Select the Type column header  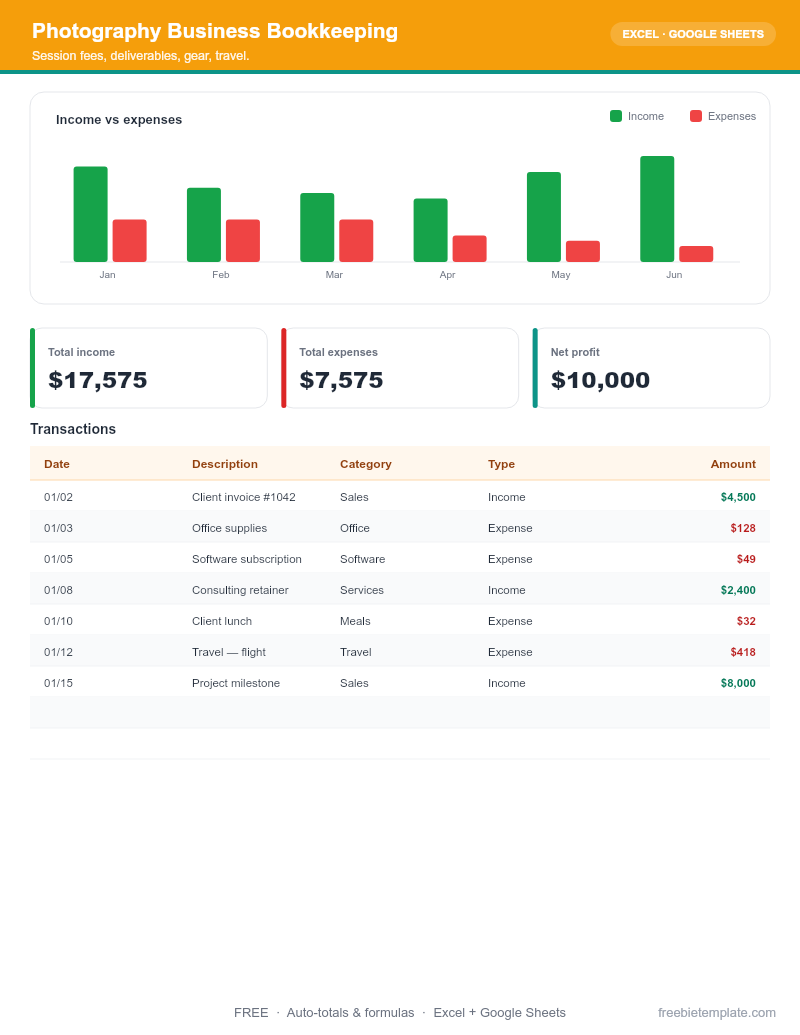[501, 464]
